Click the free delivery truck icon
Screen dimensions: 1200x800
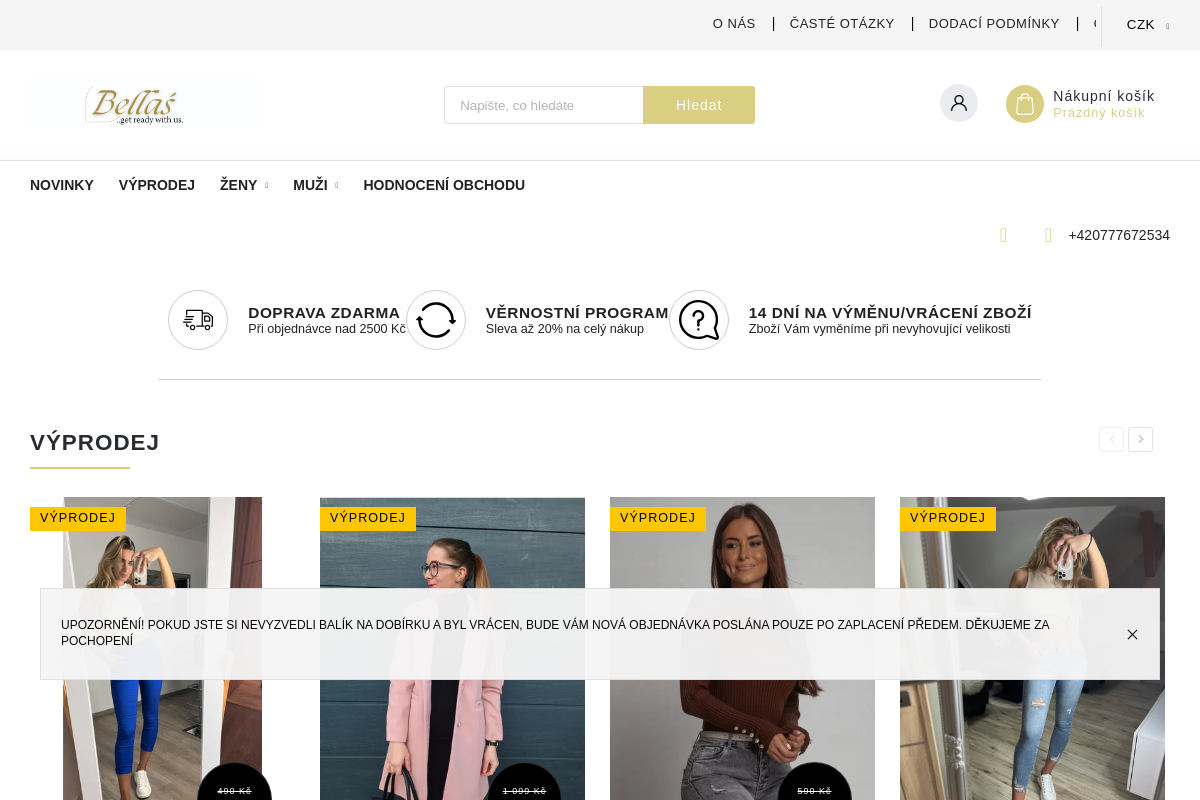tap(198, 320)
